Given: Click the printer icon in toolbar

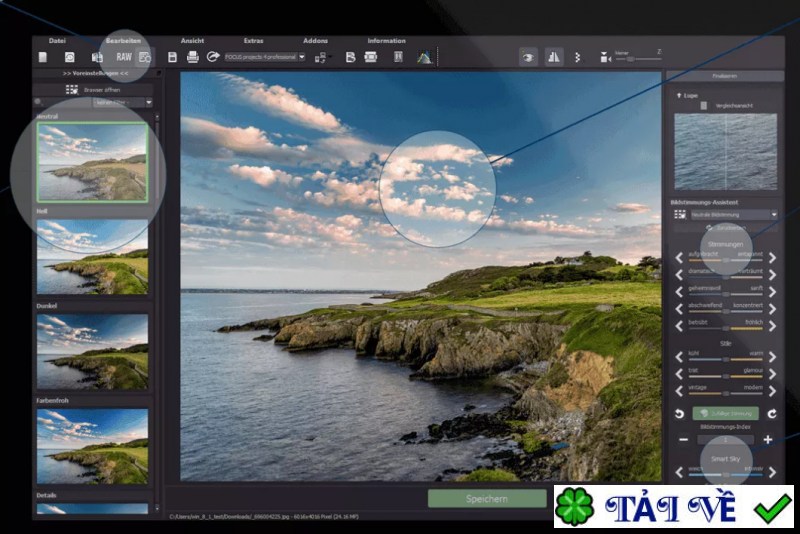Looking at the screenshot, I should point(193,57).
